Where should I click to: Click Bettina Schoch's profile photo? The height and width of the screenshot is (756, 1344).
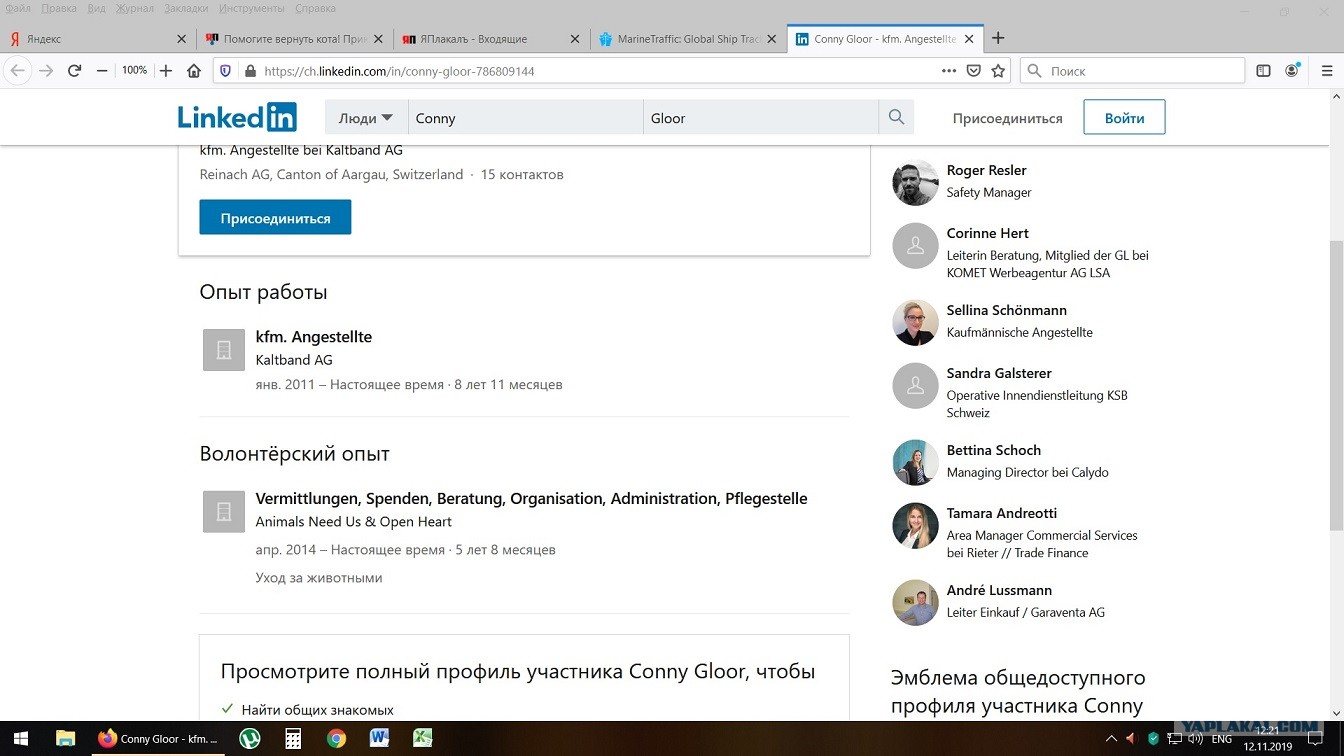click(915, 462)
